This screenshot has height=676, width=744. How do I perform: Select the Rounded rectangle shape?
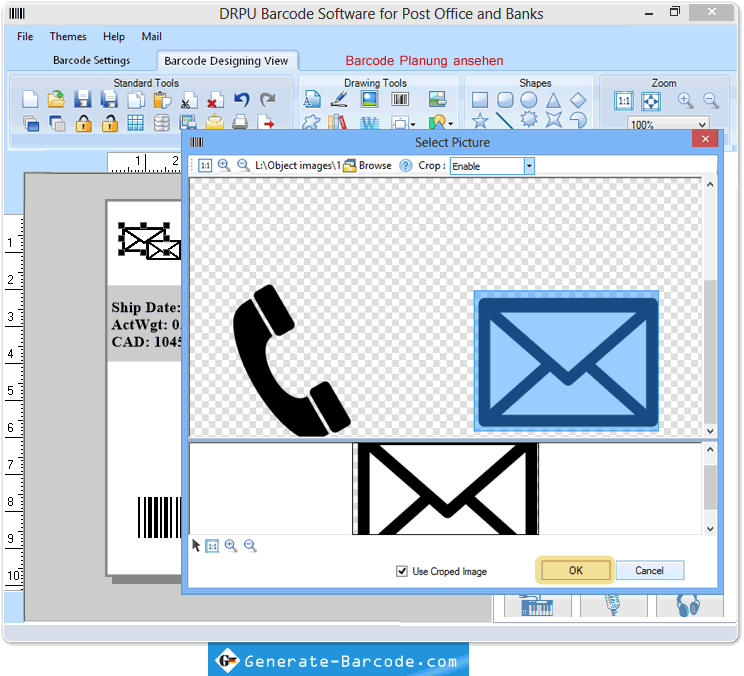(505, 100)
